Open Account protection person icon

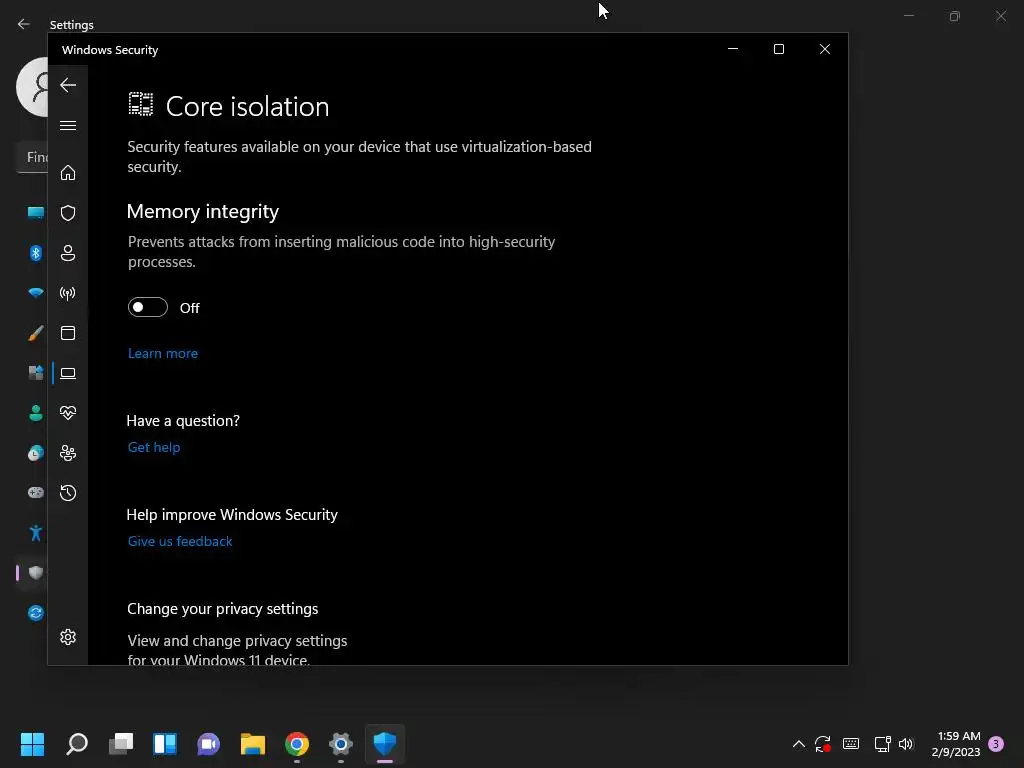coord(68,253)
